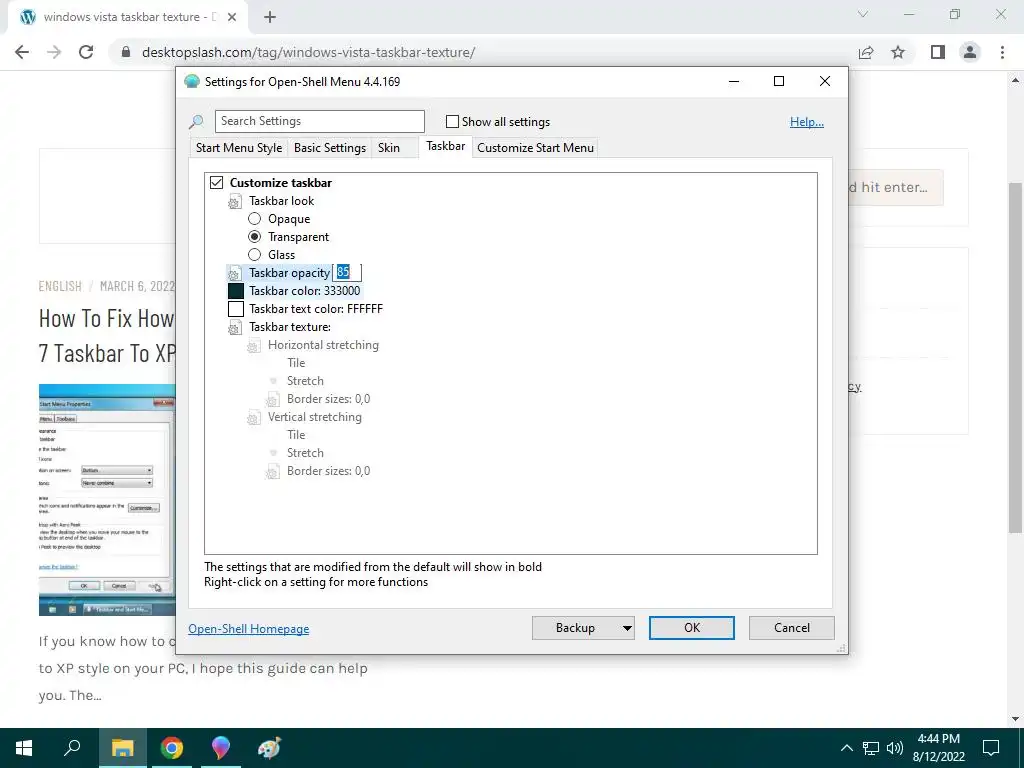The image size is (1024, 768).
Task: Click the webpage vertical scrollbar thumb
Action: coord(1016,358)
